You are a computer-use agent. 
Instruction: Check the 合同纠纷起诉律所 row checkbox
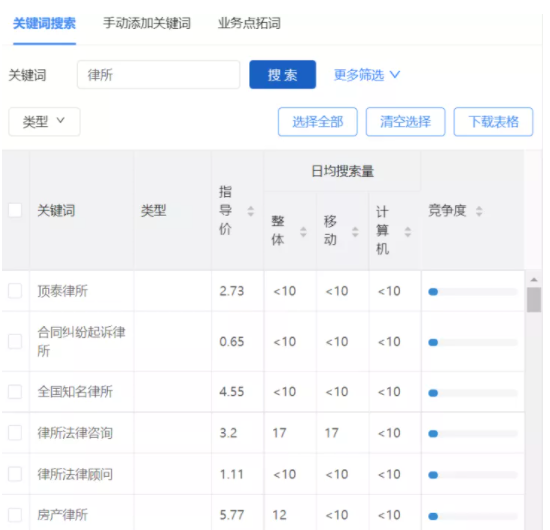click(x=15, y=341)
